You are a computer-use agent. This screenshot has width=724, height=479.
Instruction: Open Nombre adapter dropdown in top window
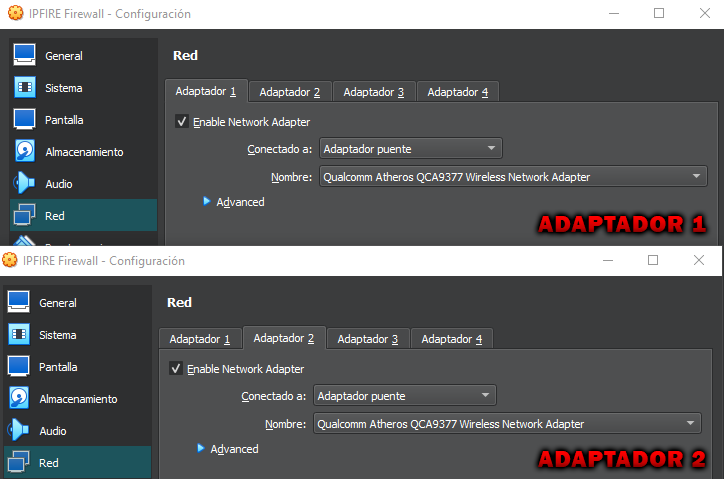(x=513, y=176)
